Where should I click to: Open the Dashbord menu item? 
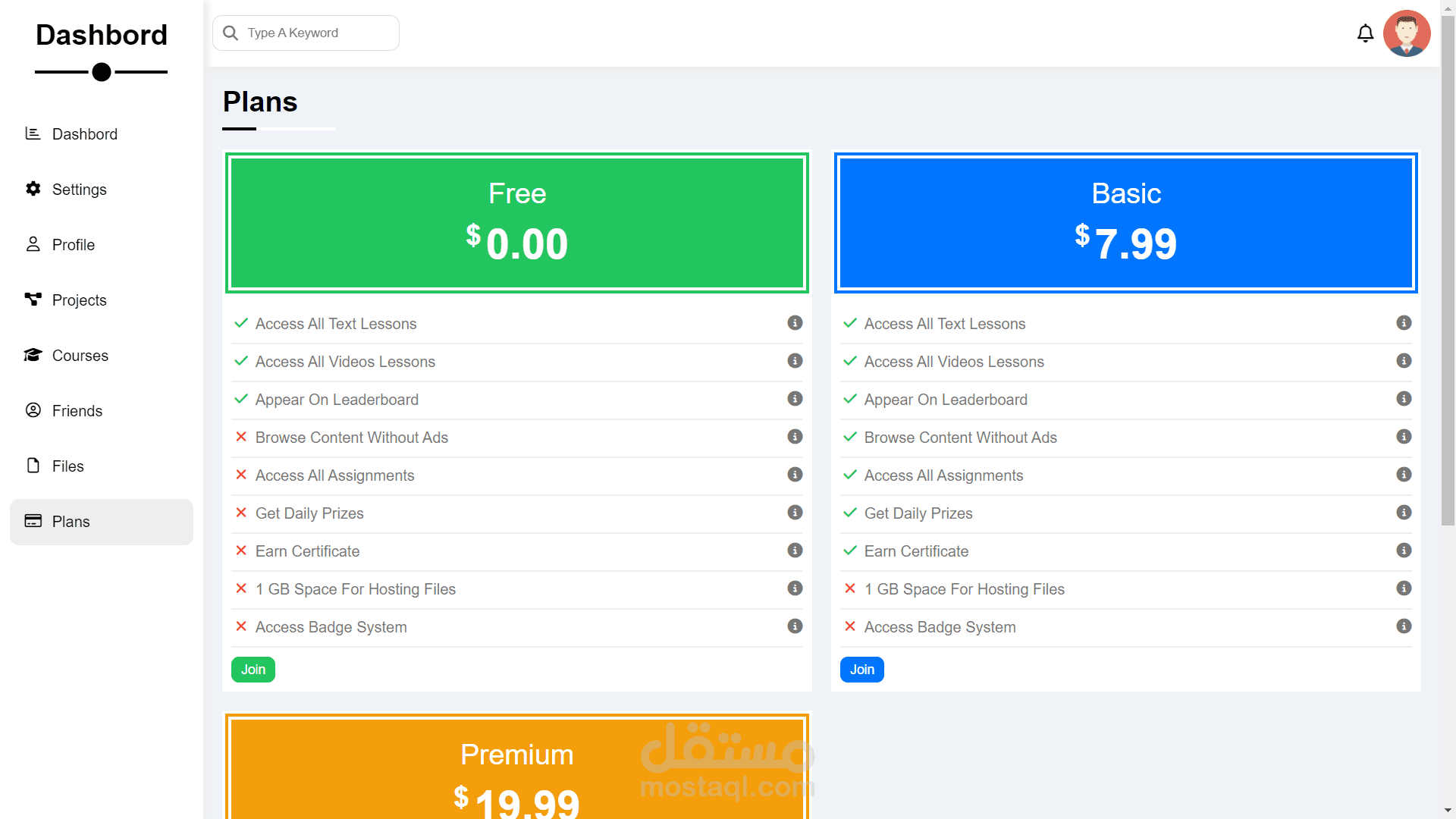point(84,134)
